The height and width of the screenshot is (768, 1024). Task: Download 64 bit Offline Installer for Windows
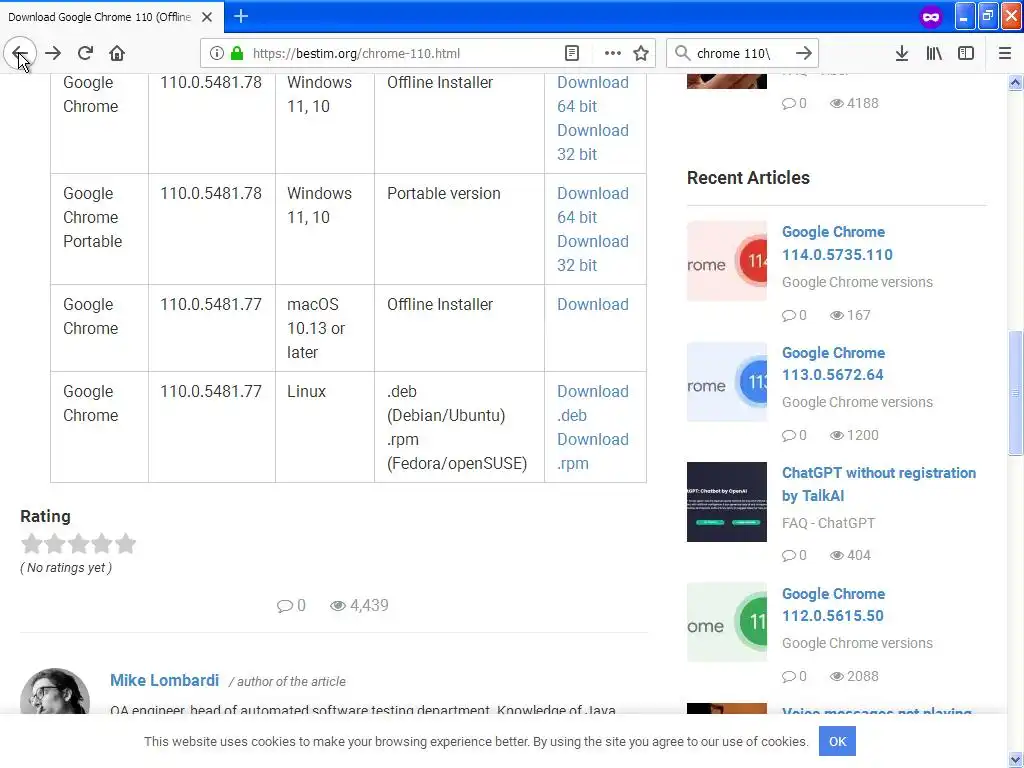(592, 94)
